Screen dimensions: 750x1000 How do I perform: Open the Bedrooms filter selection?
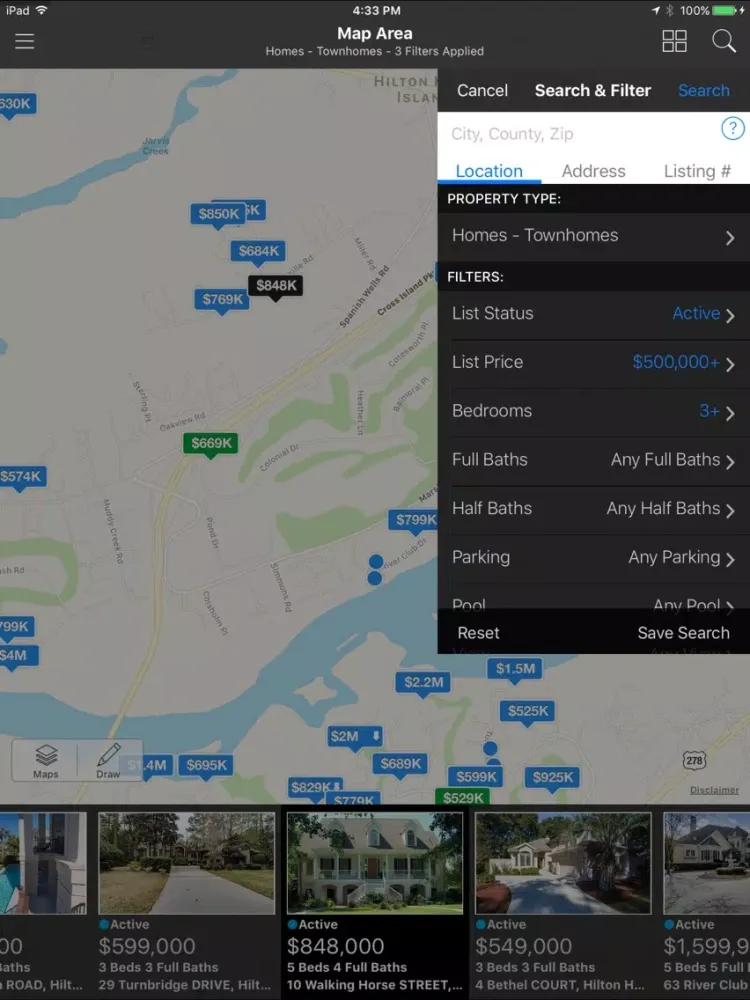coord(593,411)
